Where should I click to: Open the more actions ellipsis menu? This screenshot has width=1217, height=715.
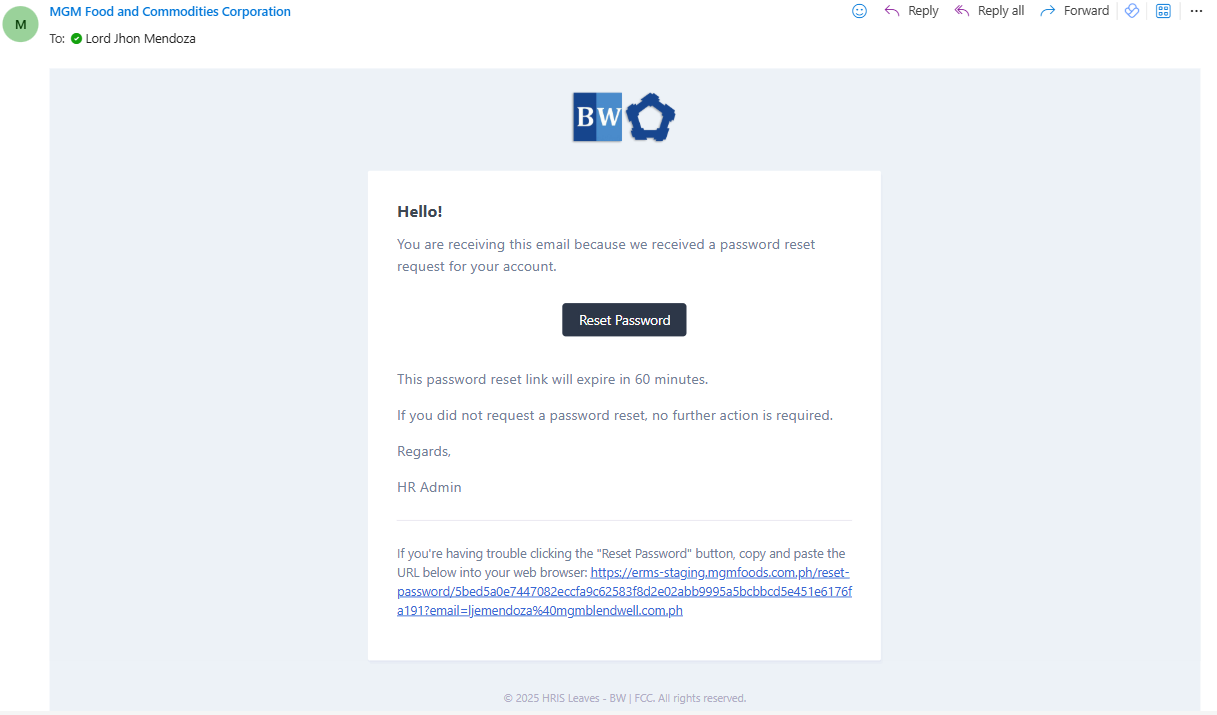click(x=1196, y=11)
